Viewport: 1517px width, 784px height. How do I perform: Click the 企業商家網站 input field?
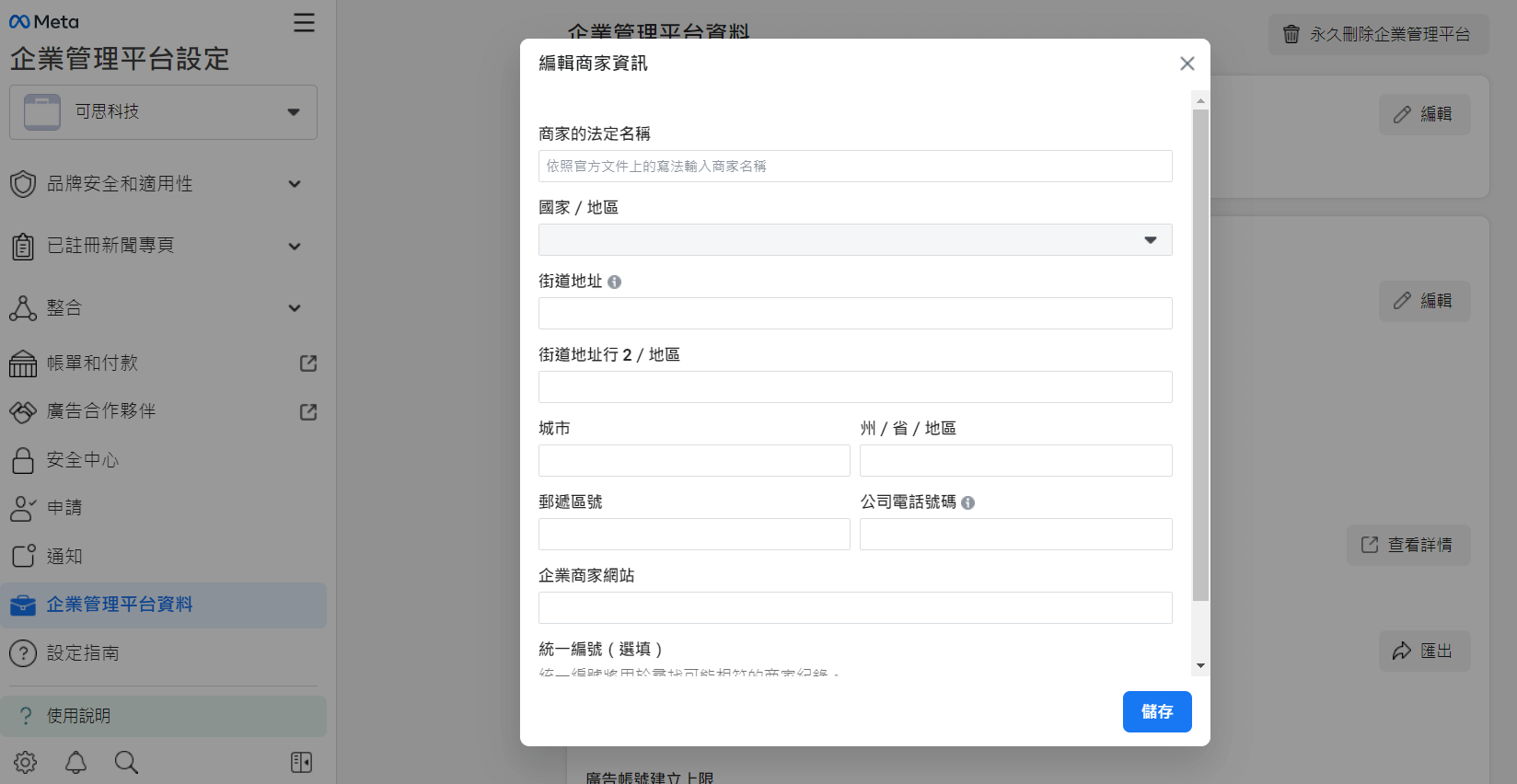(x=854, y=608)
